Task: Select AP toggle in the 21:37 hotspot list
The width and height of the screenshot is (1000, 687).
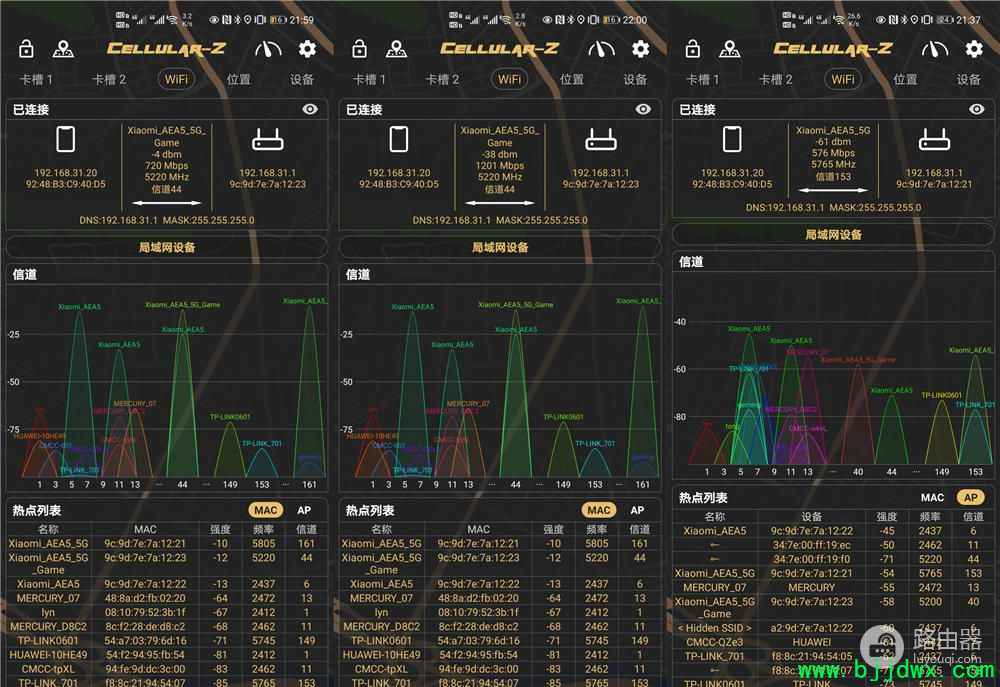Action: pyautogui.click(x=971, y=497)
